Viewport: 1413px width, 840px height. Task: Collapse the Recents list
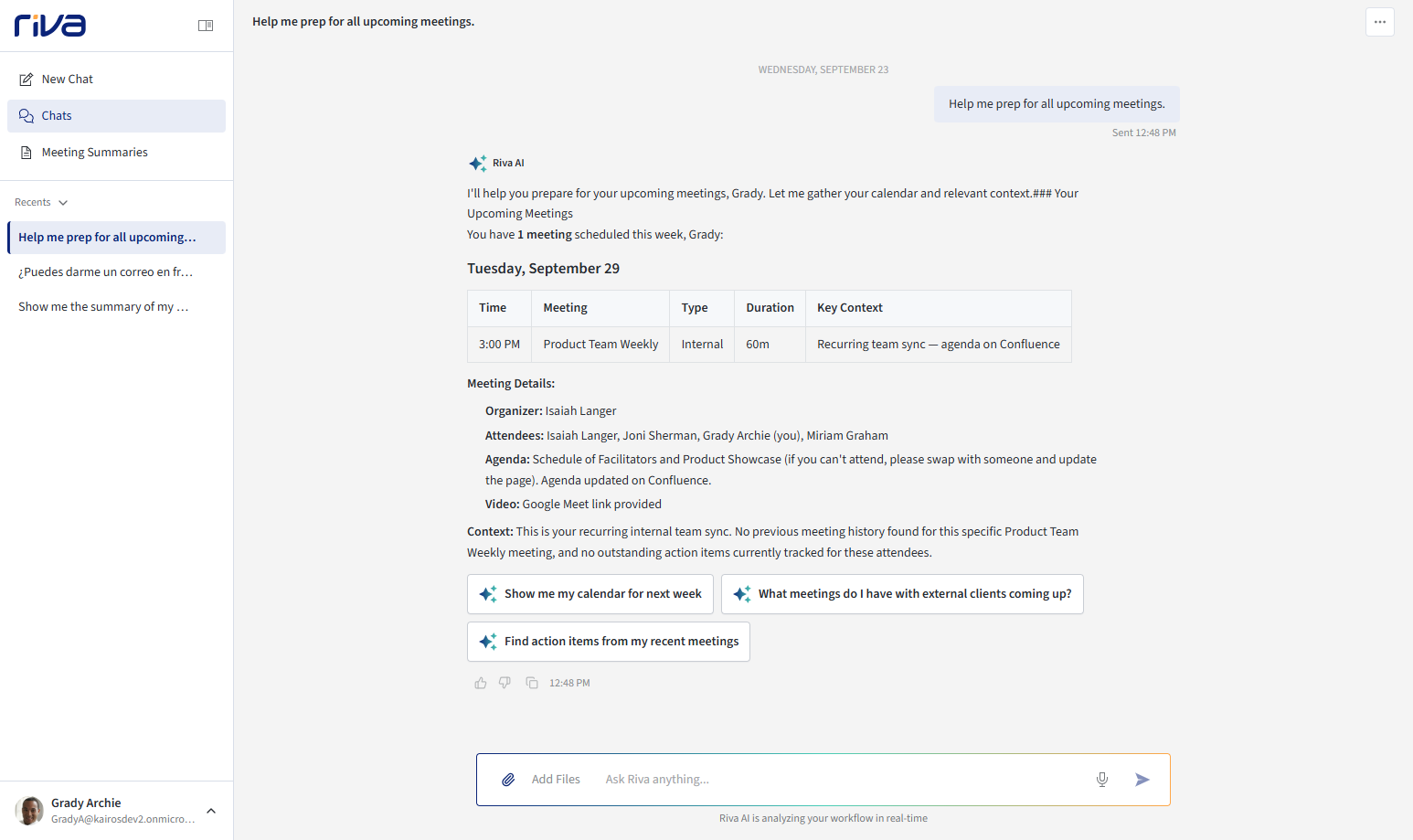tap(63, 203)
